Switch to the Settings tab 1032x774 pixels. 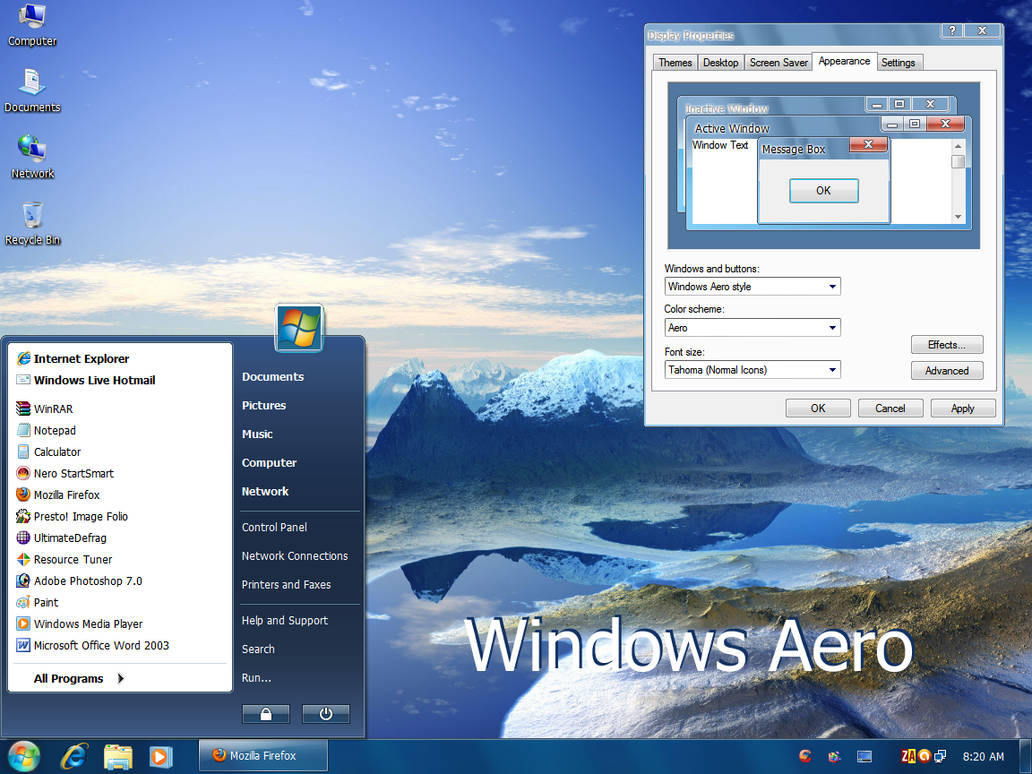898,63
